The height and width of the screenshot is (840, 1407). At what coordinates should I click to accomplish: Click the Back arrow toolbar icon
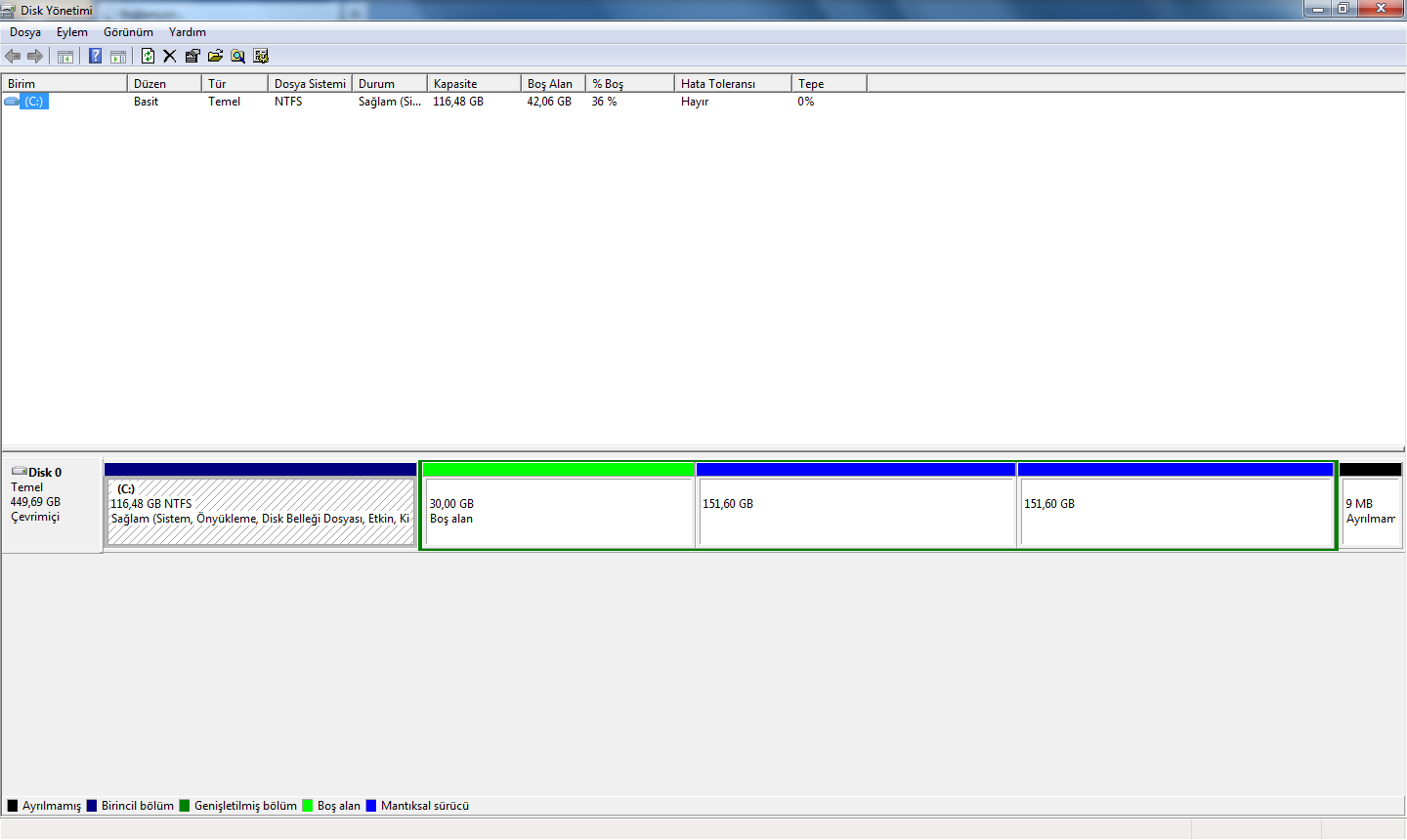point(13,57)
